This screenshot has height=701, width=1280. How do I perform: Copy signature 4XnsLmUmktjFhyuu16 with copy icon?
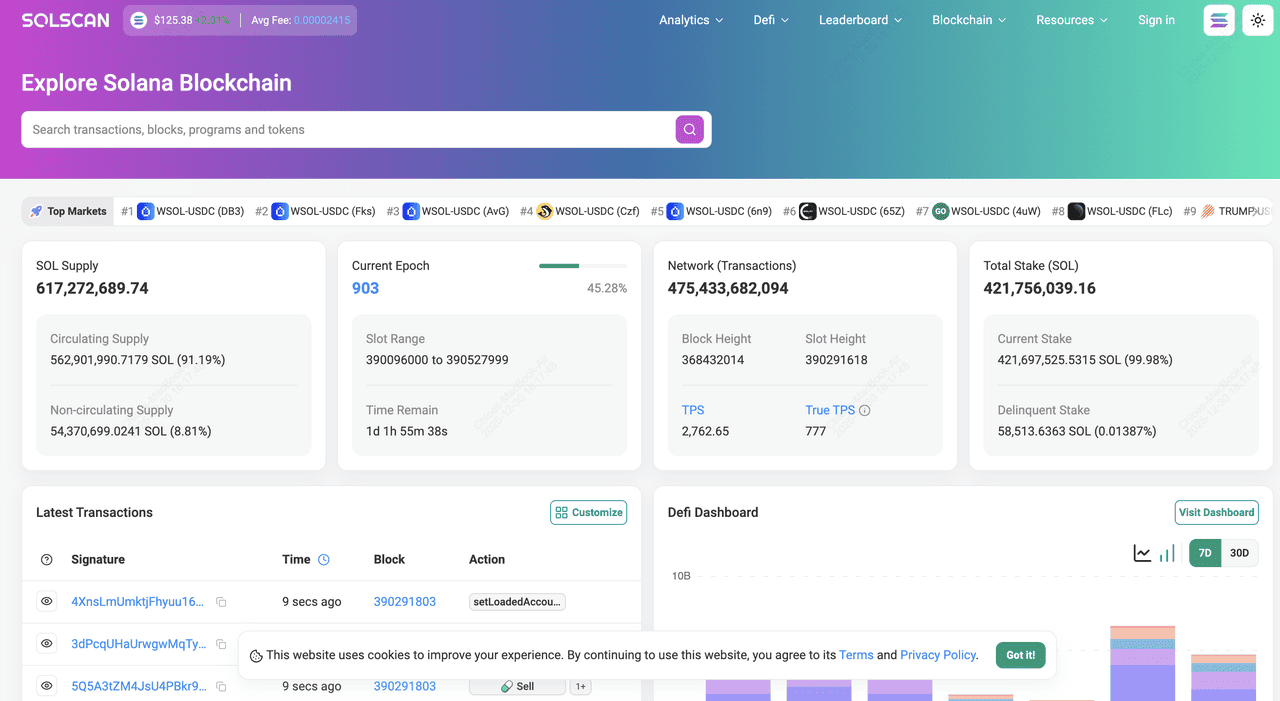[x=221, y=602]
